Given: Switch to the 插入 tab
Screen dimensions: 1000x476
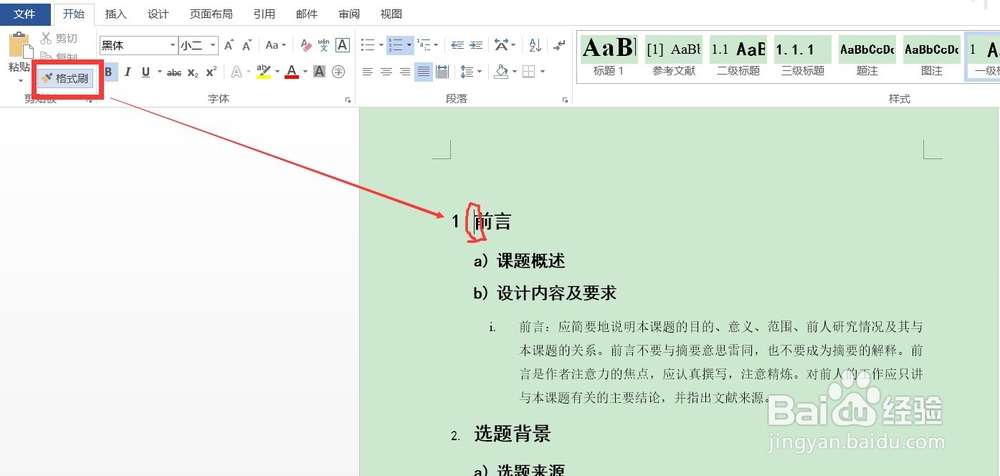Looking at the screenshot, I should 116,13.
